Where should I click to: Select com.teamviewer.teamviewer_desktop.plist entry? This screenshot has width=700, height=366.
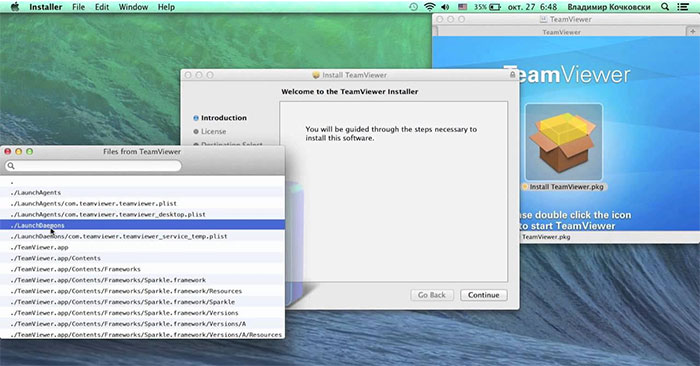[x=142, y=214]
